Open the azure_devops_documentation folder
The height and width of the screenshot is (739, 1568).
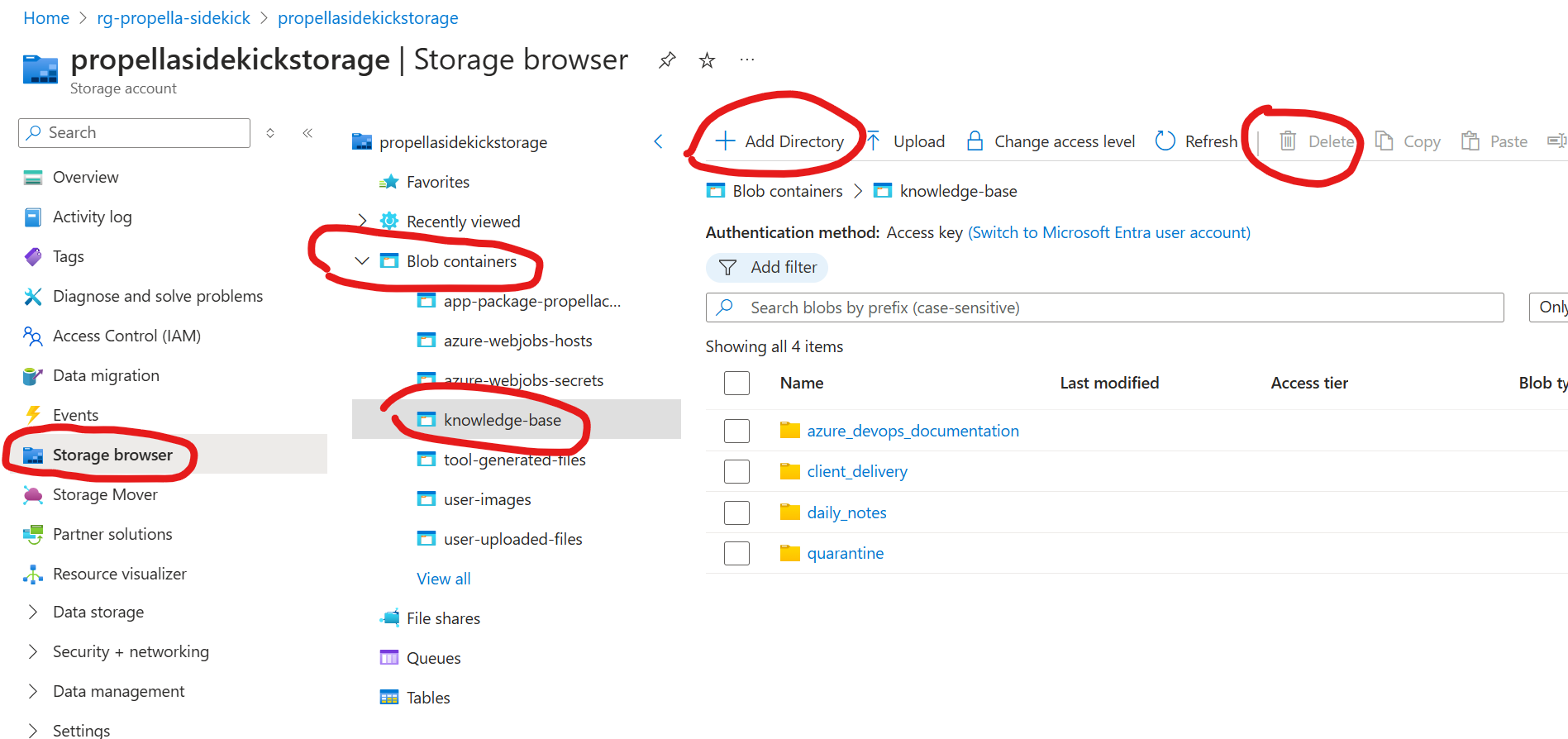click(x=913, y=431)
